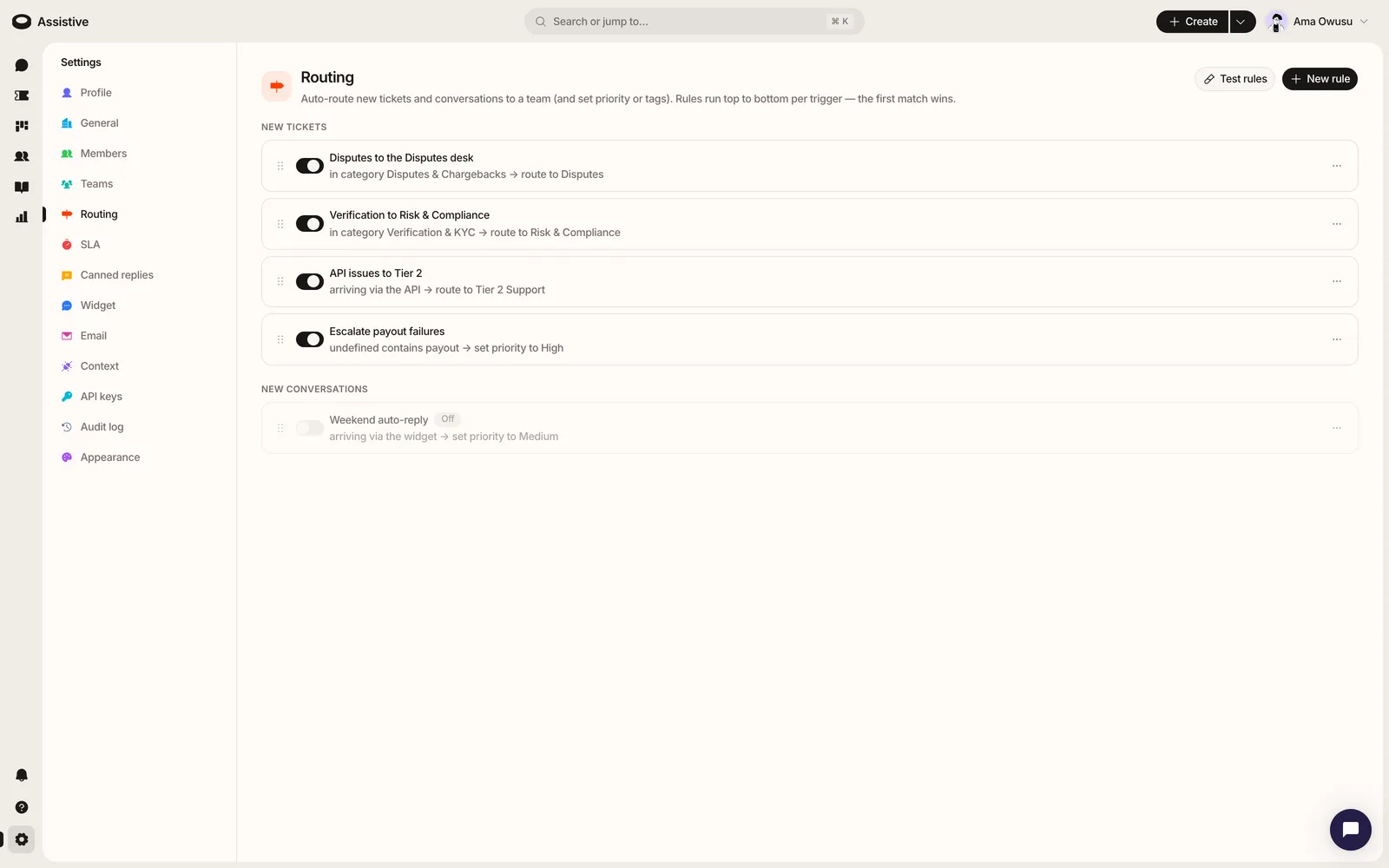The image size is (1389, 868).
Task: Click drag handle for Weekend auto-reply rule
Action: (280, 428)
